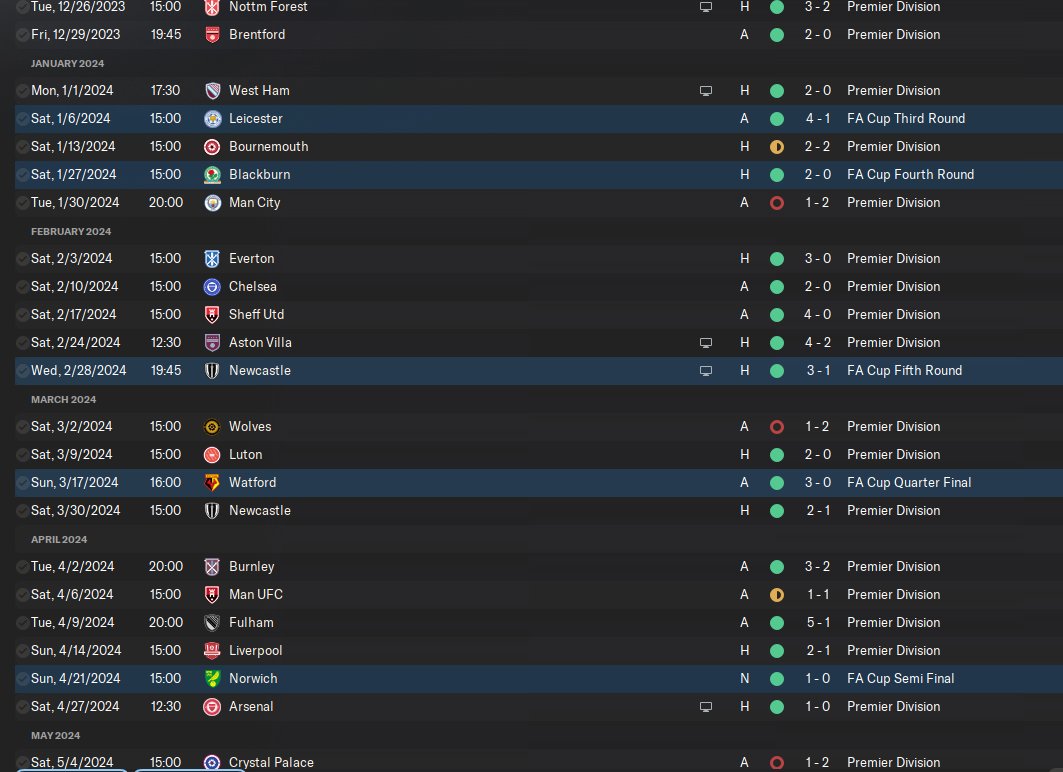Click the Leicester club badge icon

212,119
